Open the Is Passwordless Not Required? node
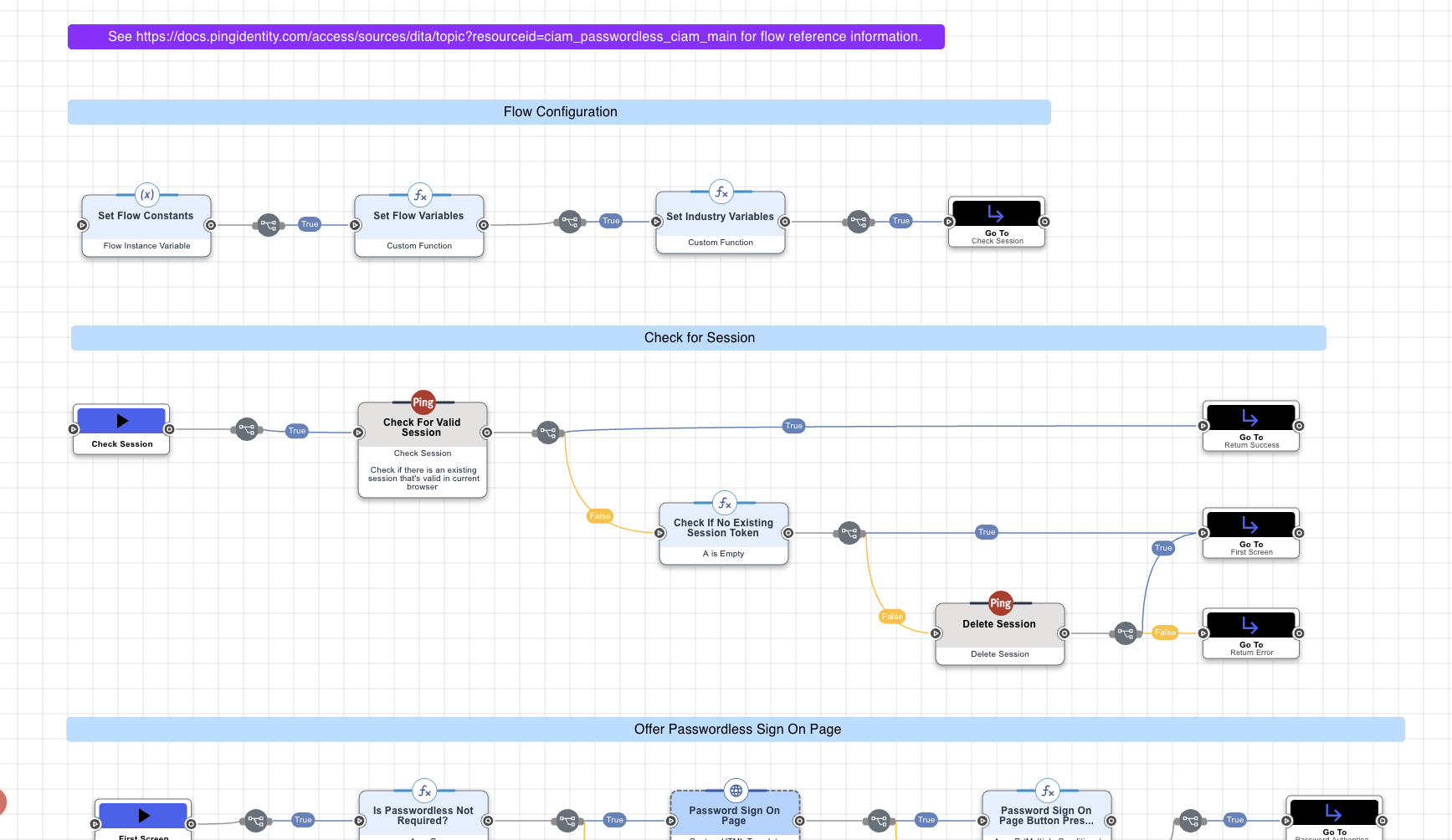The image size is (1452, 840). 423,816
